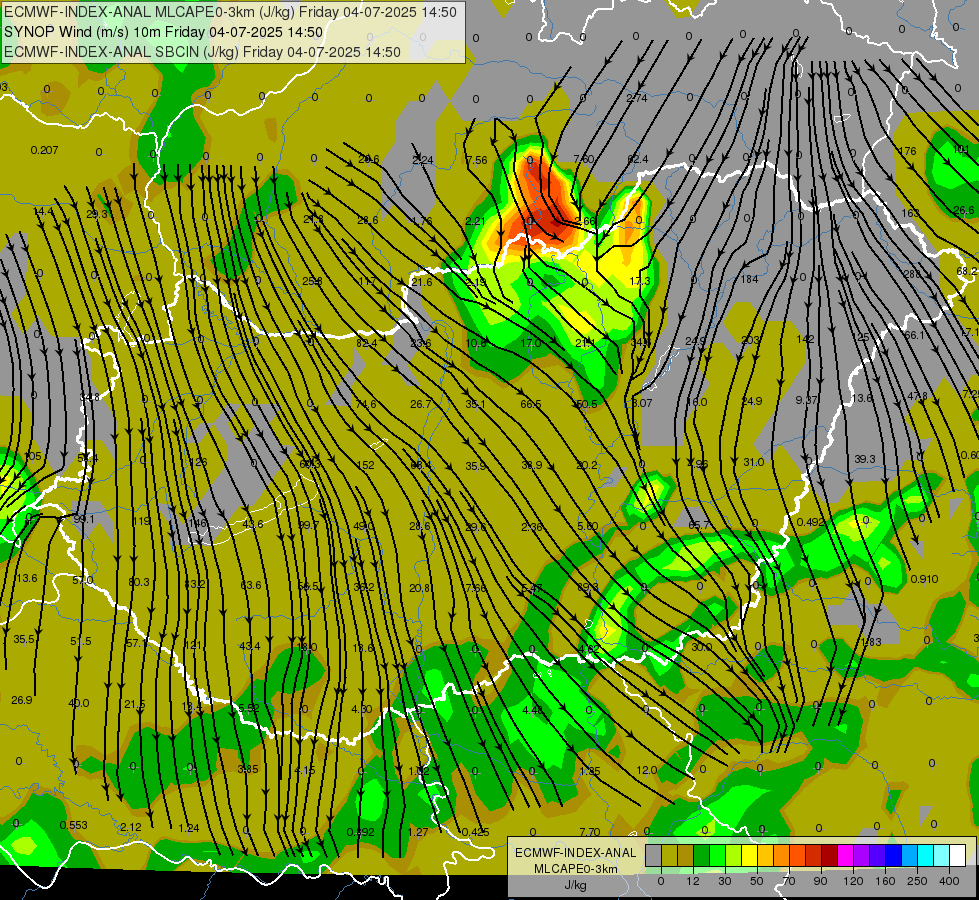Click the map value '0.492'
979x900 pixels.
tap(810, 522)
